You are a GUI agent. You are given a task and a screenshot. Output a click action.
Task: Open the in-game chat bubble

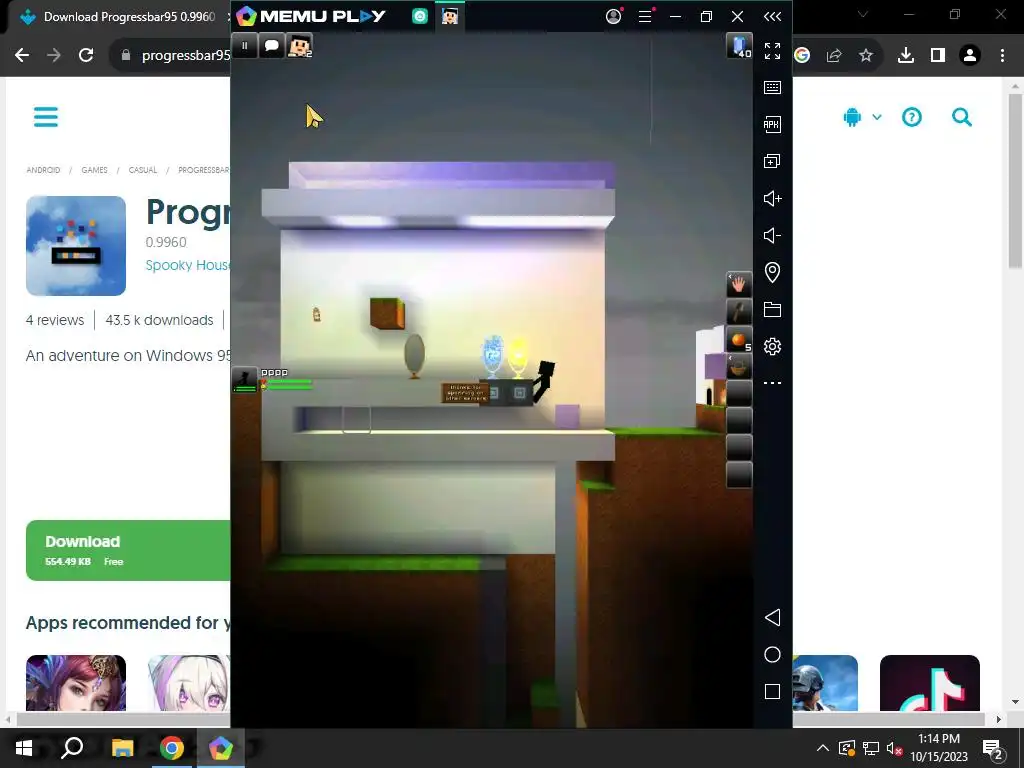click(272, 46)
